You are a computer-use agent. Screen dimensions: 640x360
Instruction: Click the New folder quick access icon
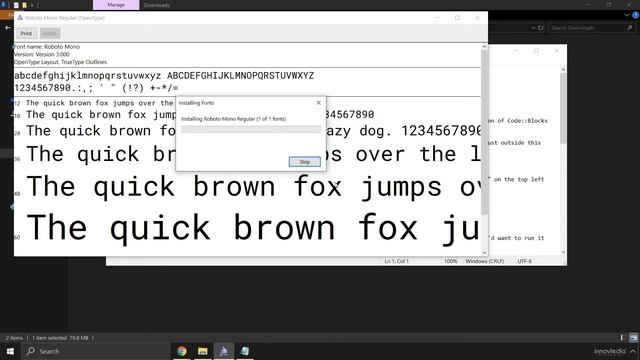pyautogui.click(x=24, y=5)
